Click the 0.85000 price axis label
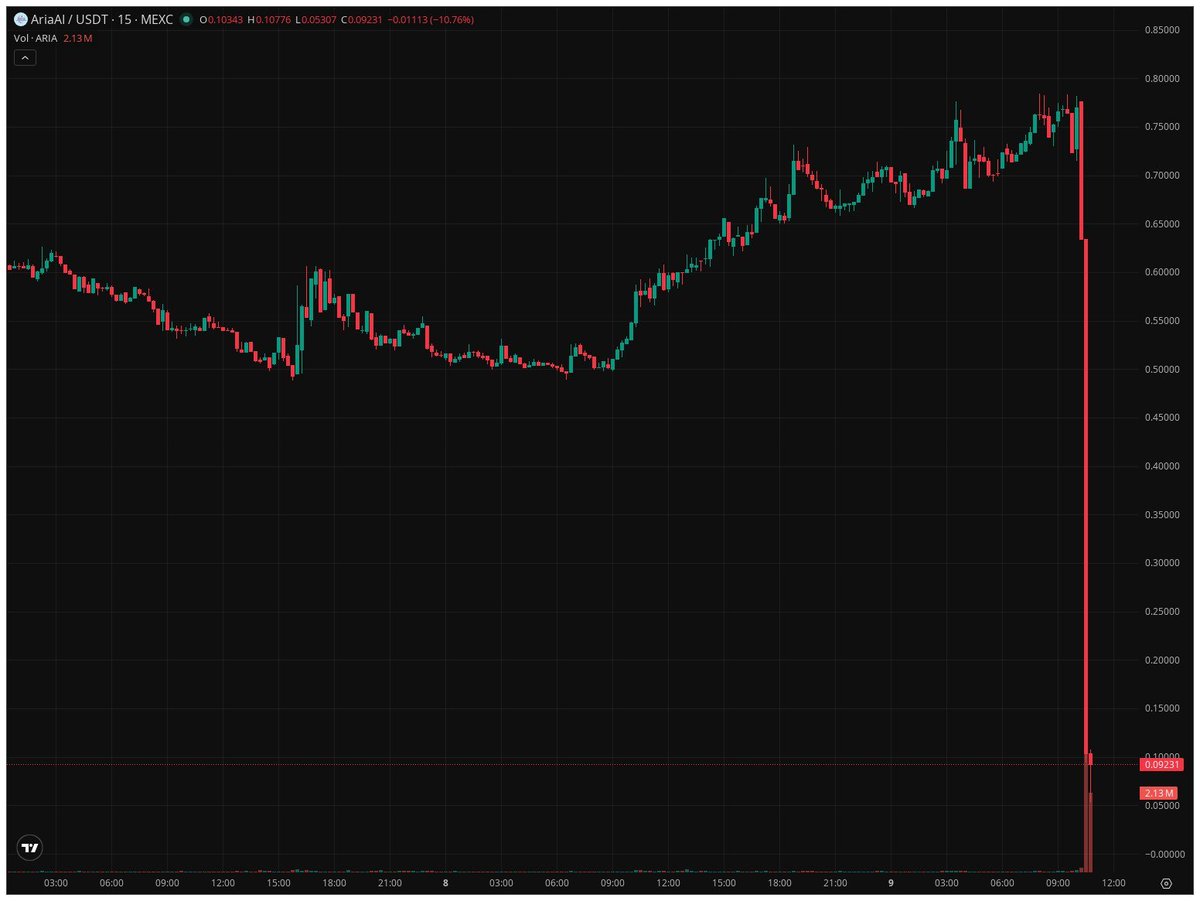Screen dimensions: 1200x901 tap(1162, 30)
